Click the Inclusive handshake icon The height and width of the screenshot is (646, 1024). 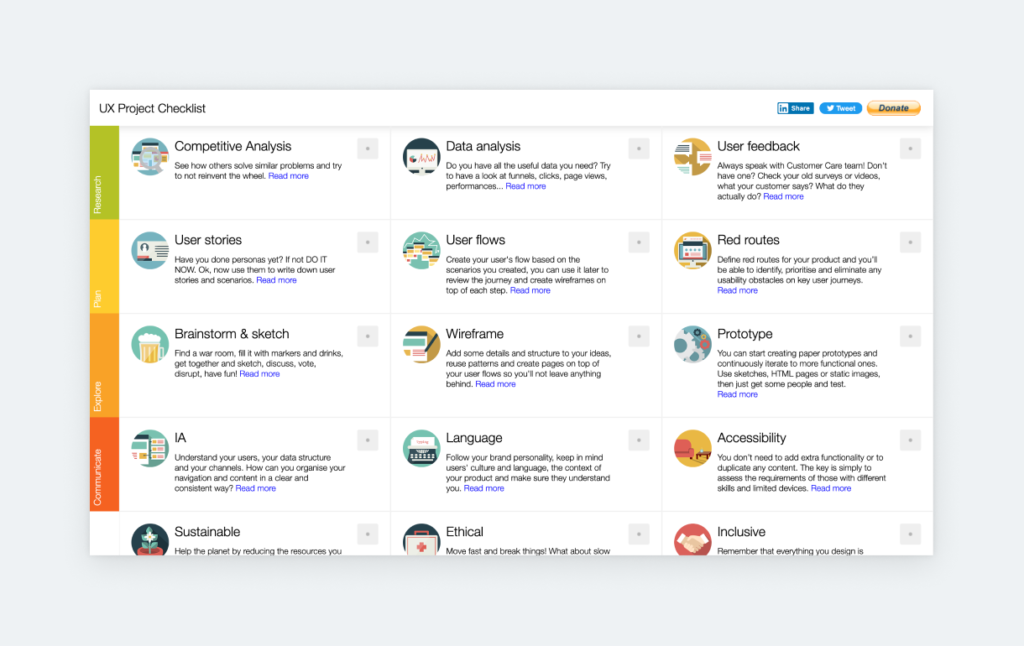pos(692,540)
